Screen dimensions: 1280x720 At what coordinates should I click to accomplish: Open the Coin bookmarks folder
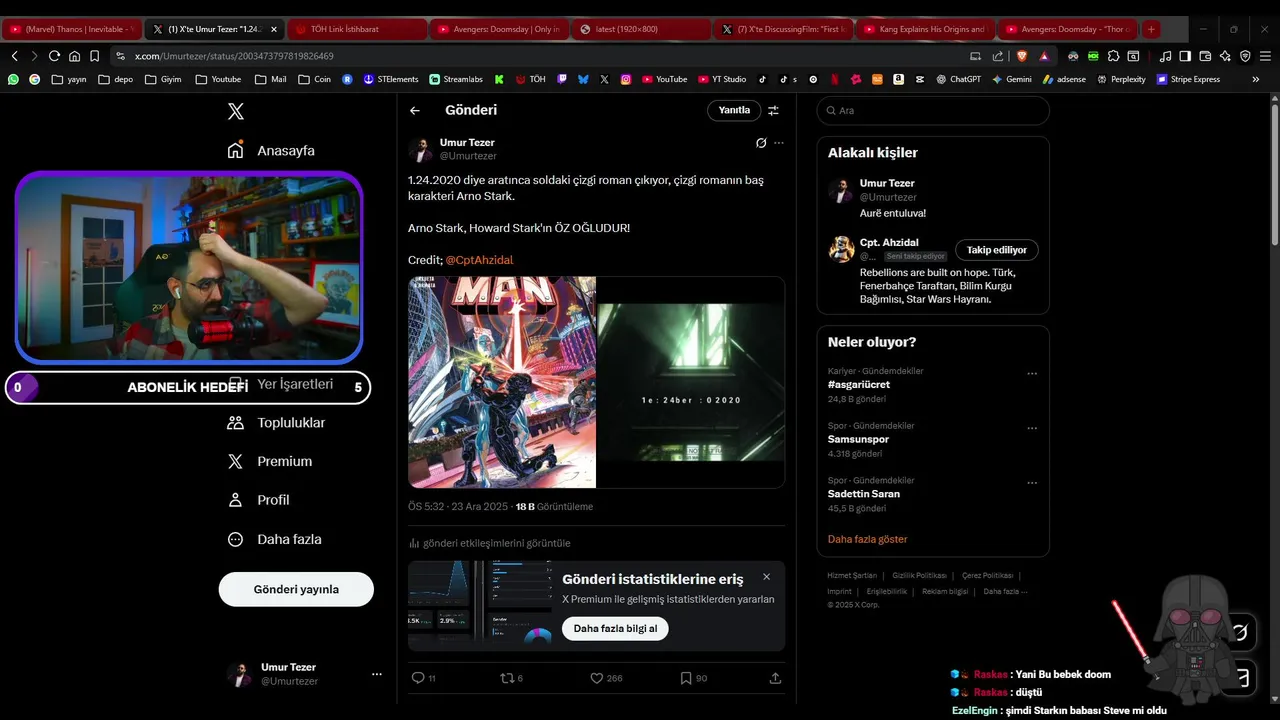pyautogui.click(x=314, y=79)
